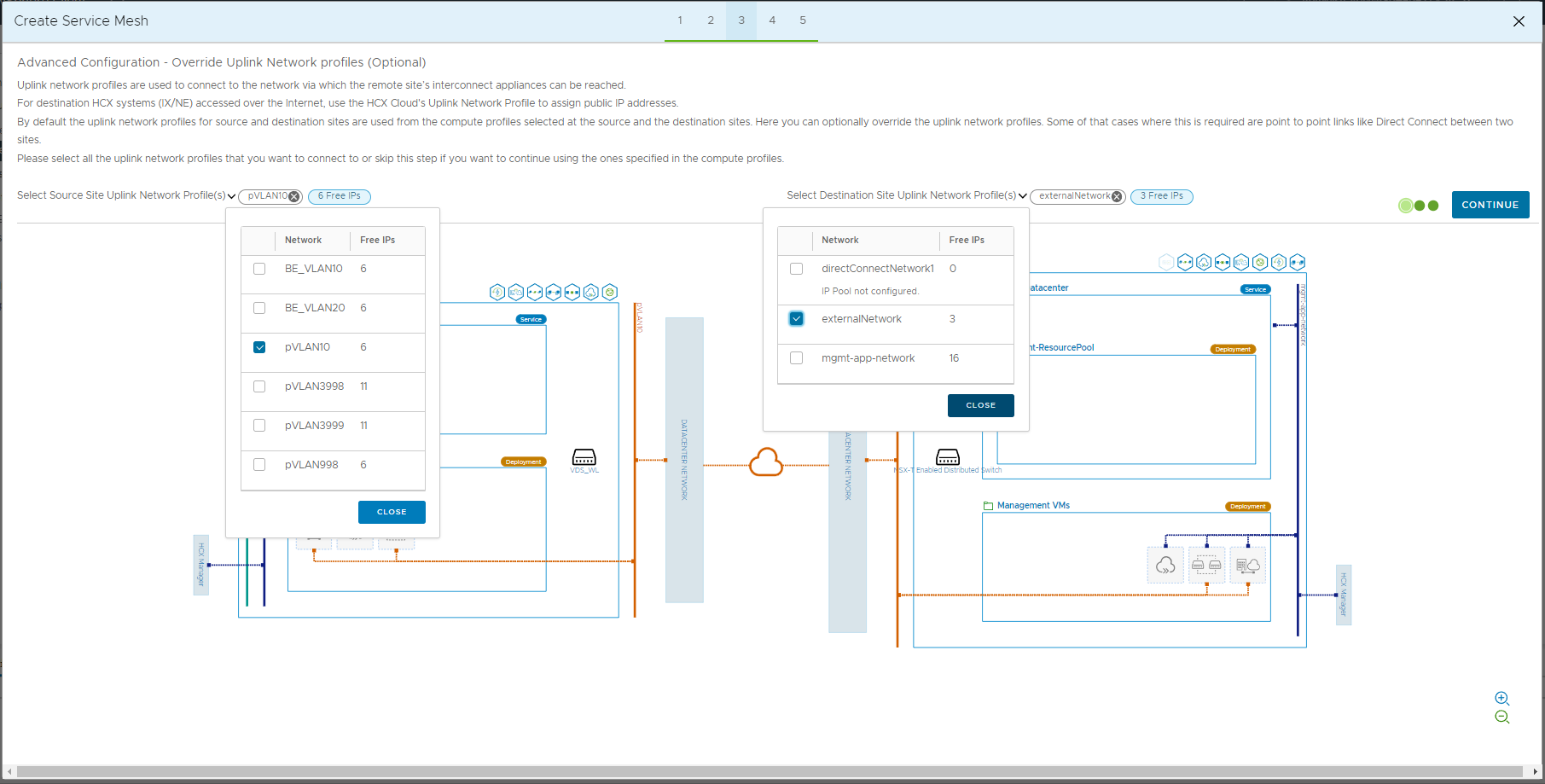Click the 6 Free IPs badge
1545x784 pixels.
[x=340, y=196]
